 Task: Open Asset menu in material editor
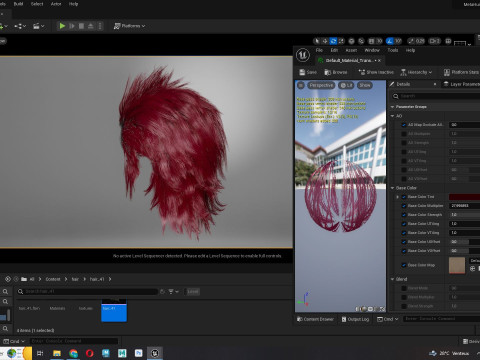(x=351, y=50)
